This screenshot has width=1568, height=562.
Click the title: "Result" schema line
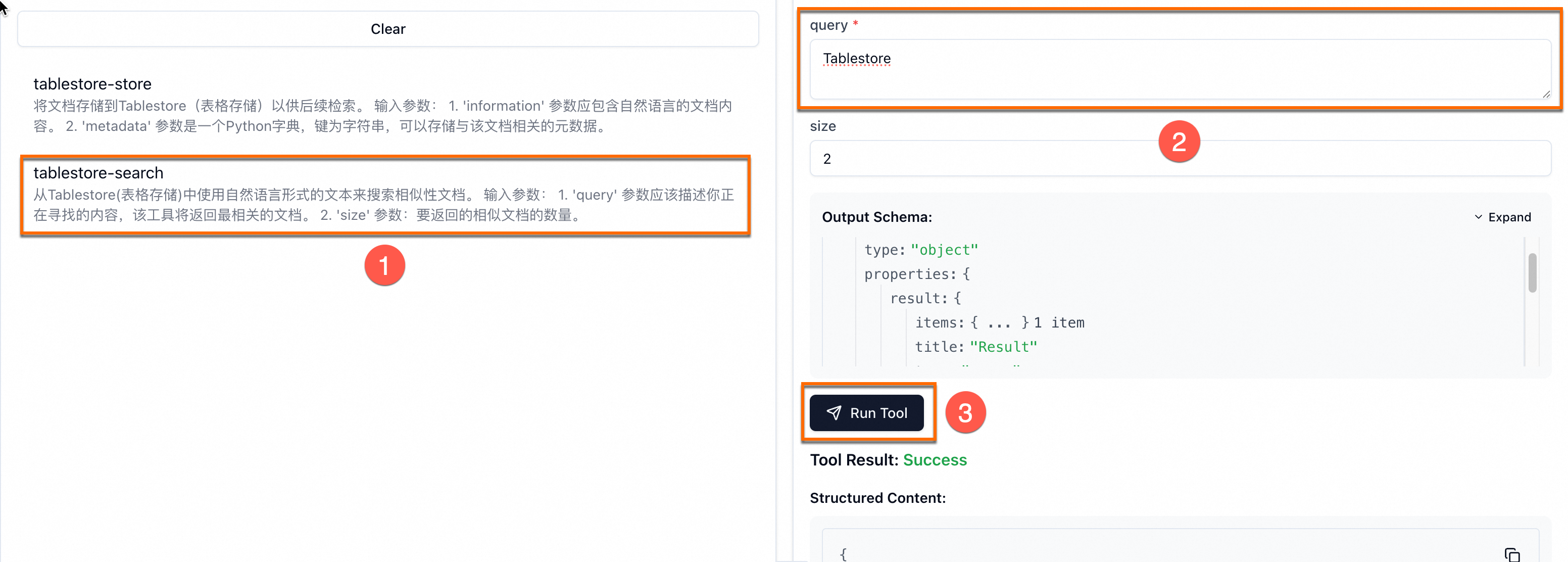976,347
